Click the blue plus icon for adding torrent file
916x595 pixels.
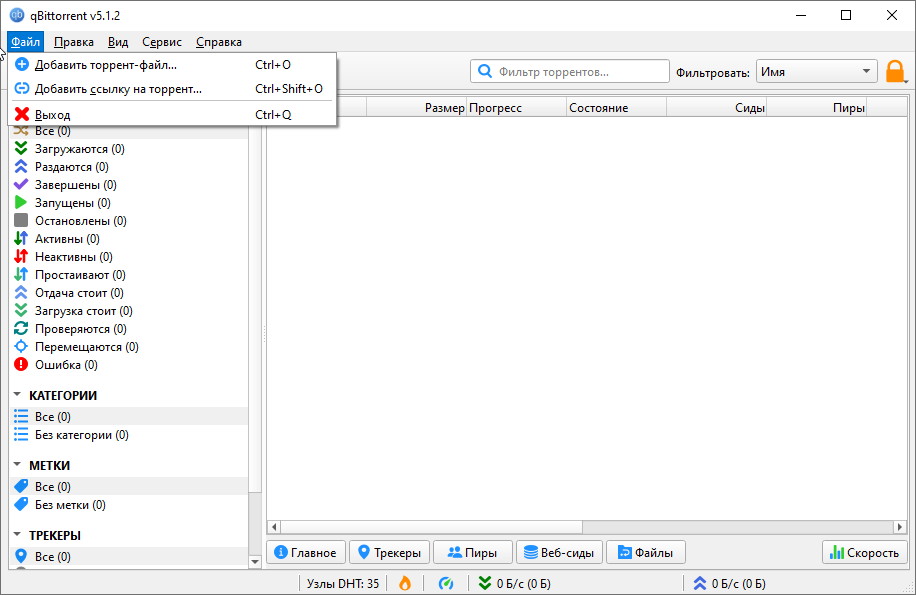pos(22,64)
